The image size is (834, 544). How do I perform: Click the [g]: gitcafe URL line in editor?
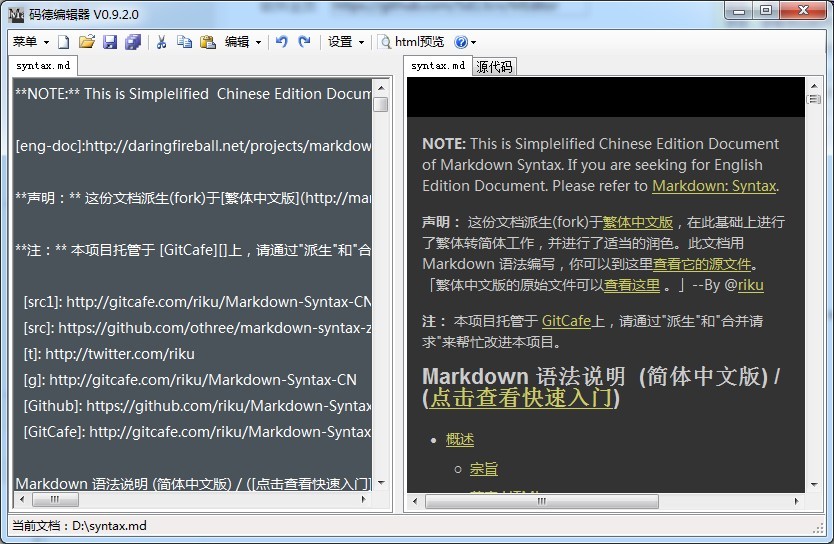click(x=190, y=380)
